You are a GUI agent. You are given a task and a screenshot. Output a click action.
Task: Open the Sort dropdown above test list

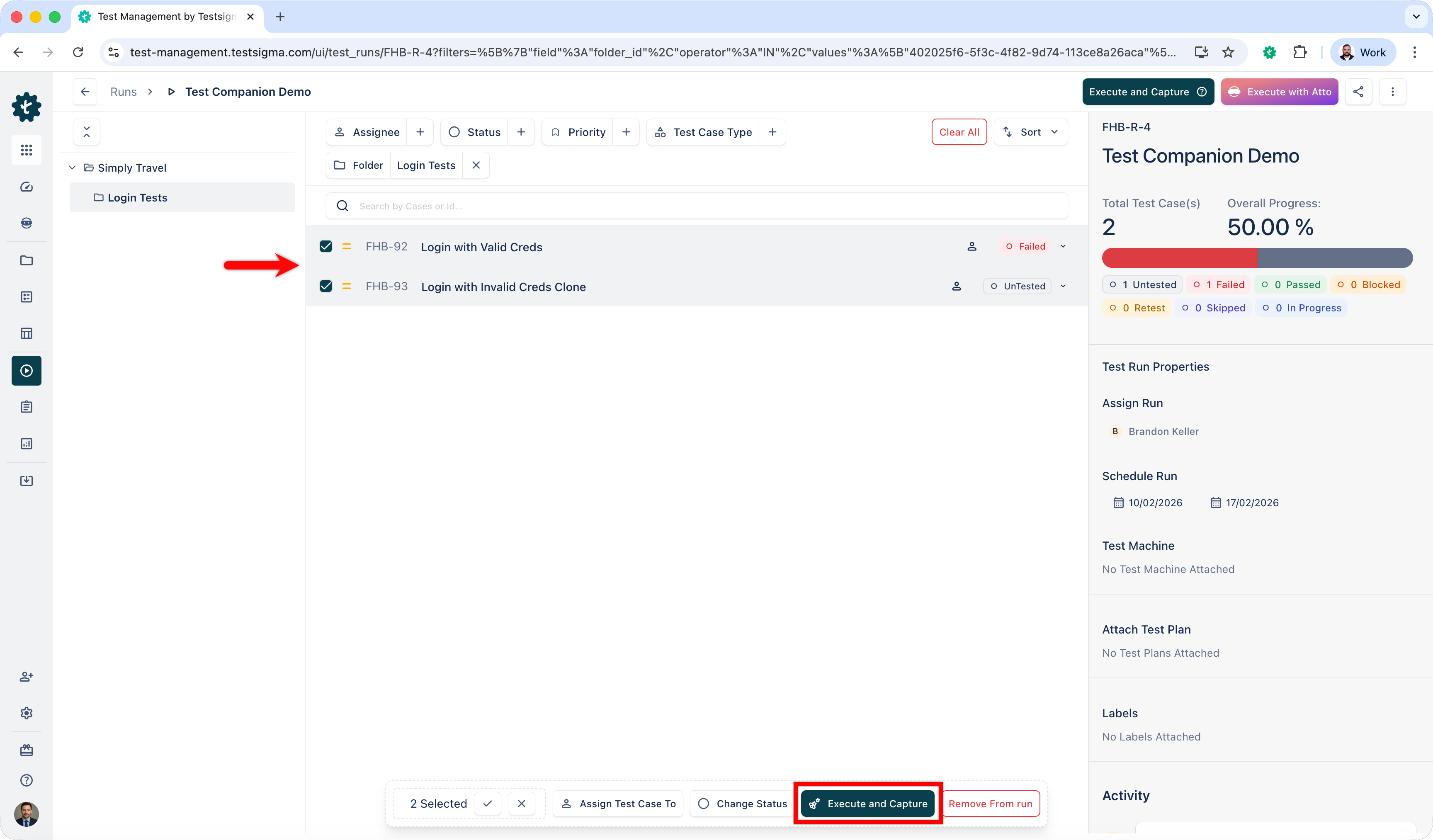pyautogui.click(x=1031, y=131)
